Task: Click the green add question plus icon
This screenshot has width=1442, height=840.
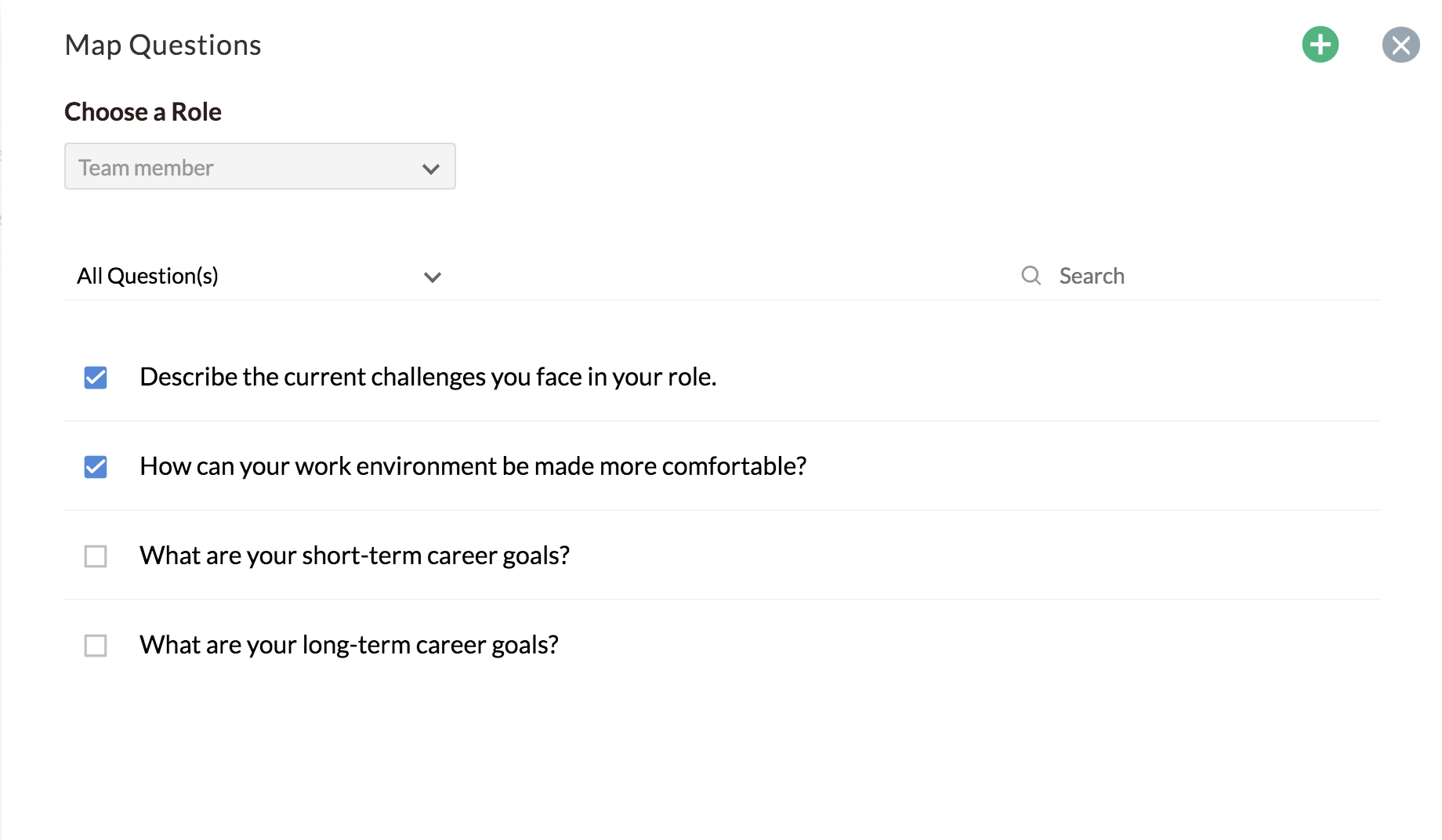Action: [x=1321, y=45]
